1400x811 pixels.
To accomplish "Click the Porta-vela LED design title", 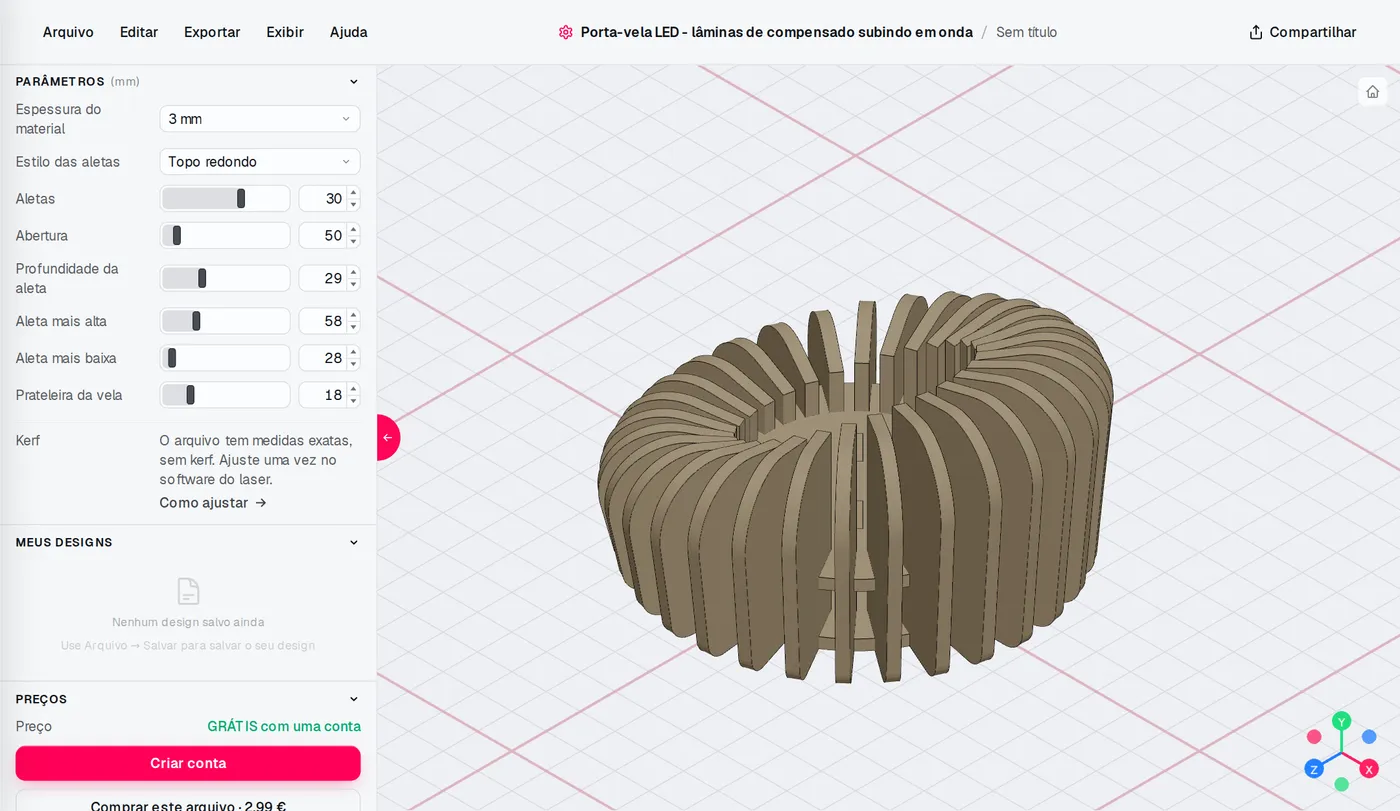I will click(777, 32).
